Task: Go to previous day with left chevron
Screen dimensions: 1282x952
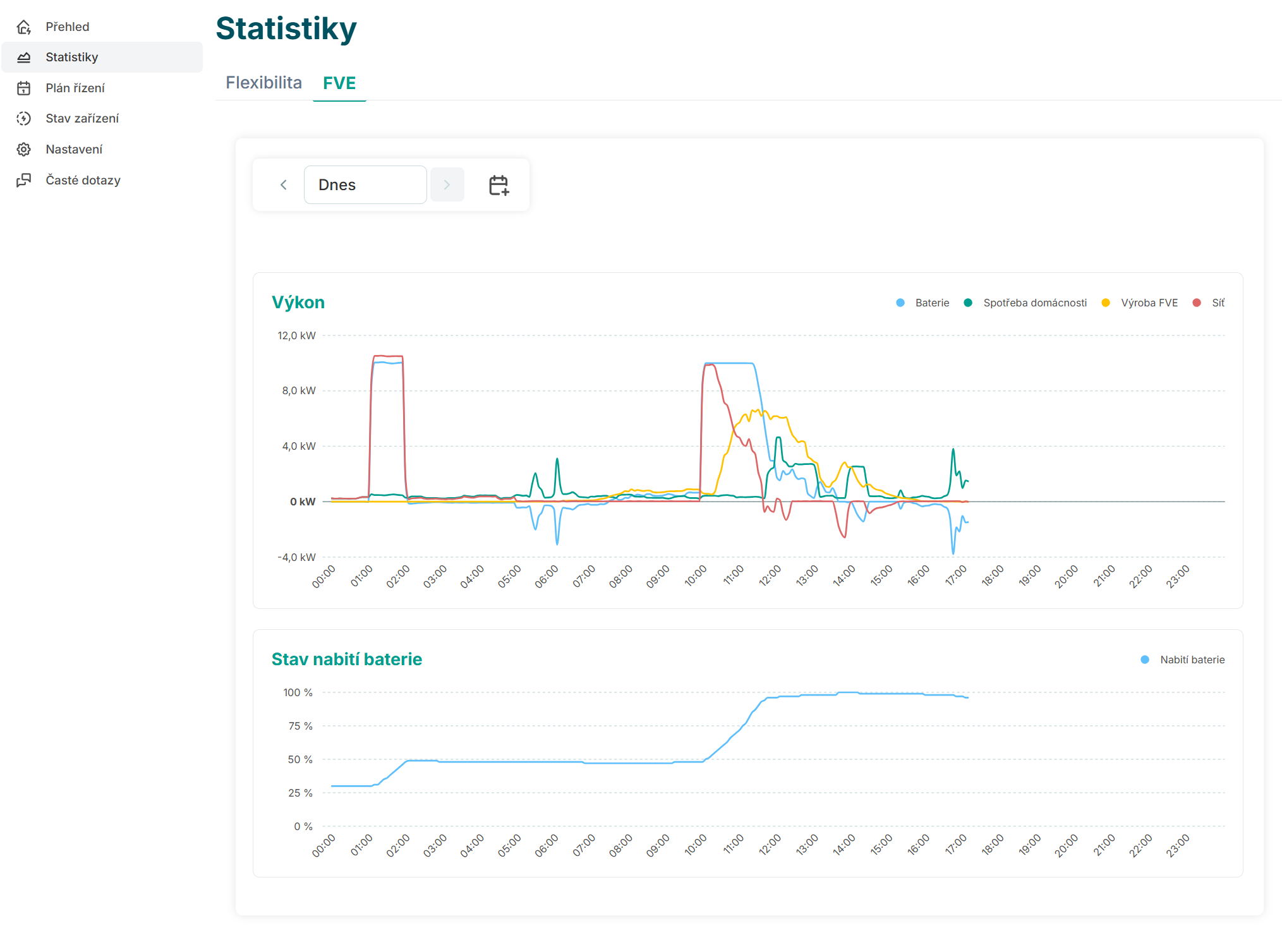Action: click(284, 185)
